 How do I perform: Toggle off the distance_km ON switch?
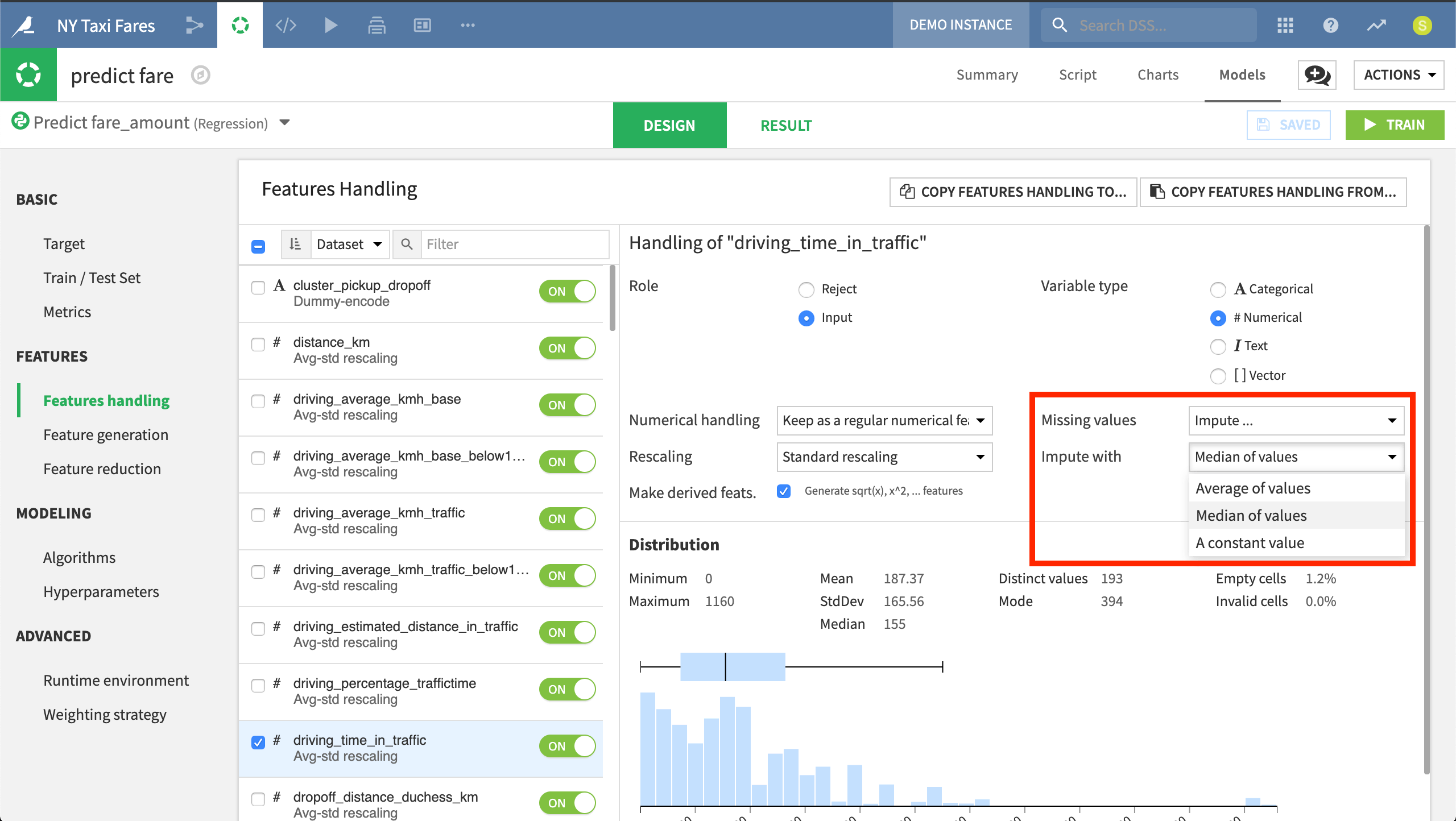(x=567, y=348)
